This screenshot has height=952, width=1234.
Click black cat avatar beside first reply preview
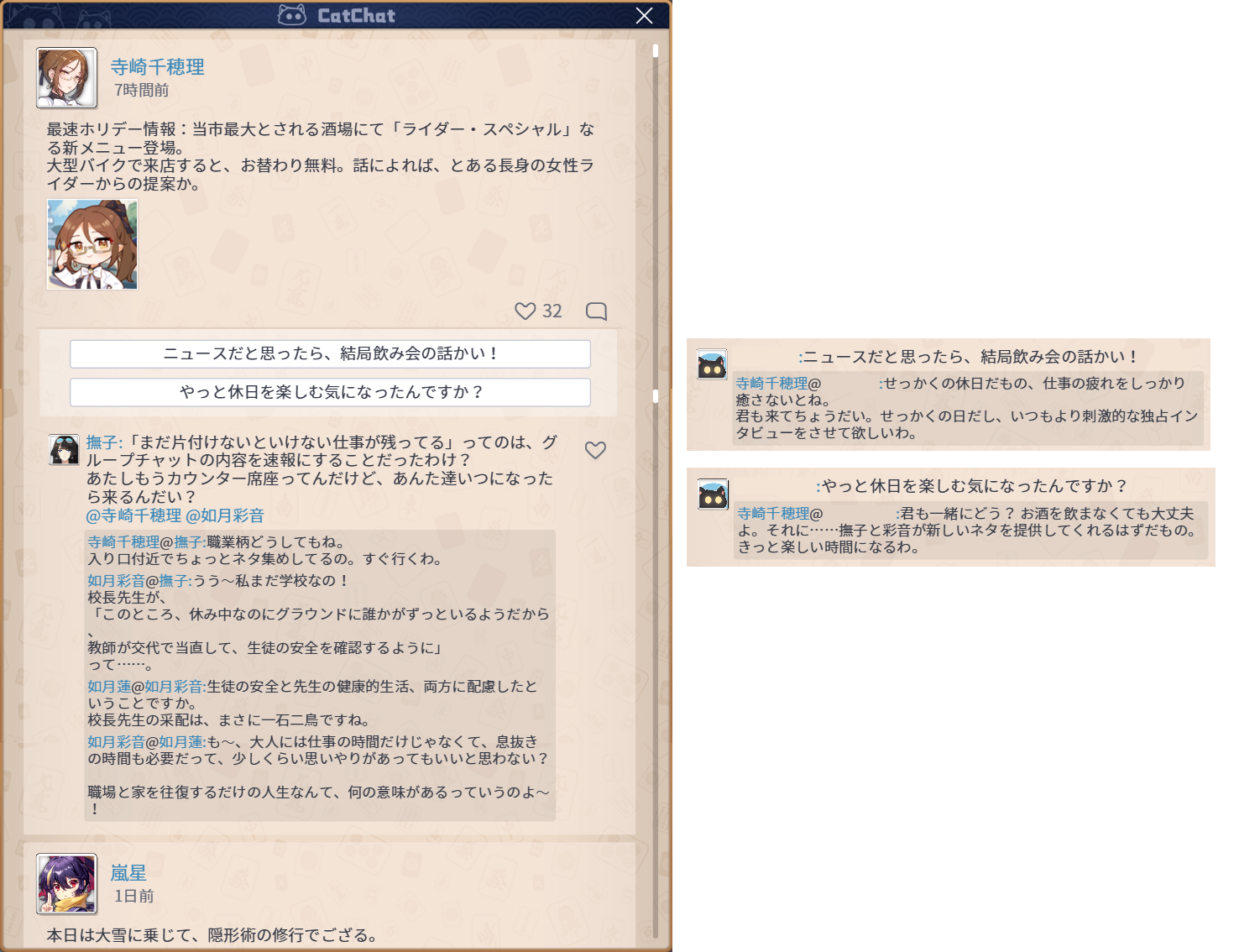712,366
